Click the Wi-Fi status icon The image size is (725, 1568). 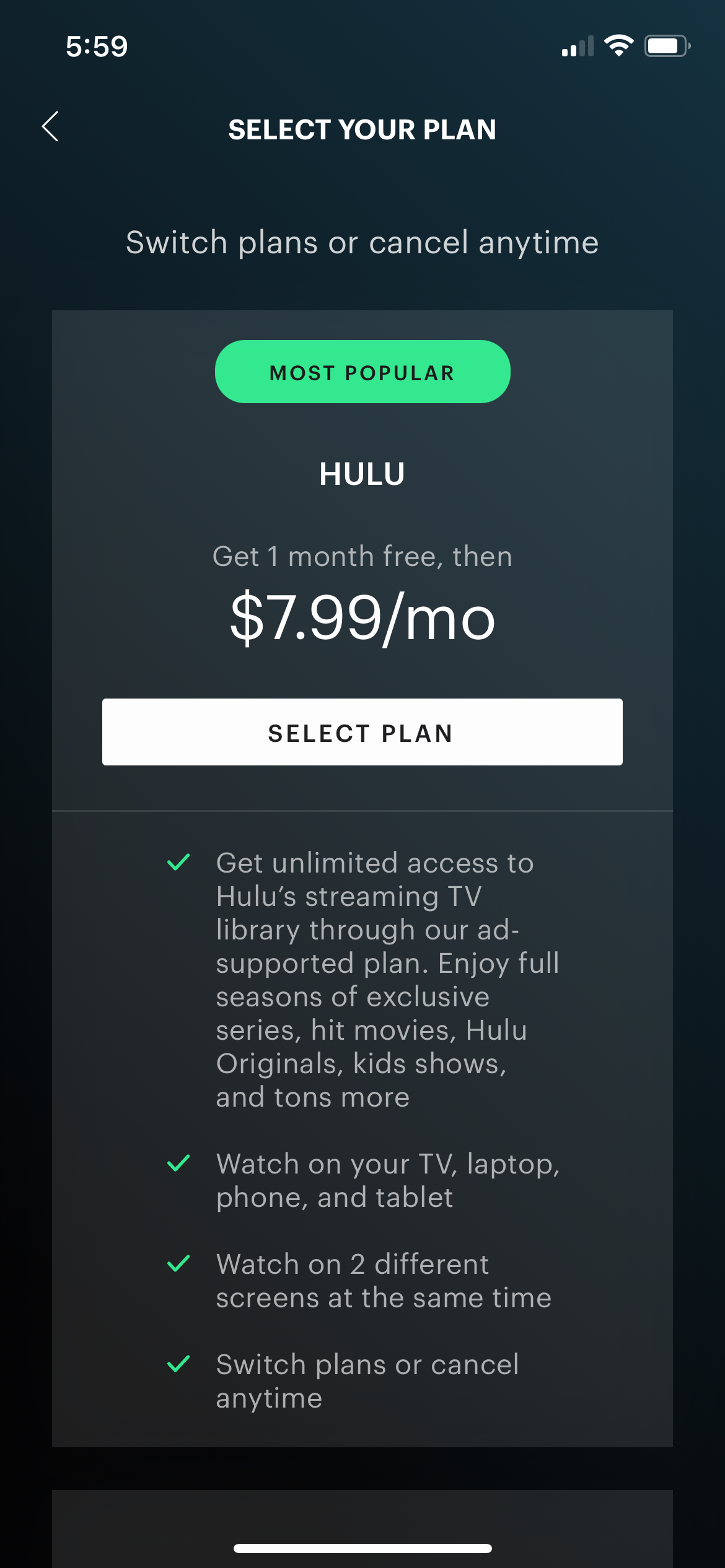coord(619,45)
